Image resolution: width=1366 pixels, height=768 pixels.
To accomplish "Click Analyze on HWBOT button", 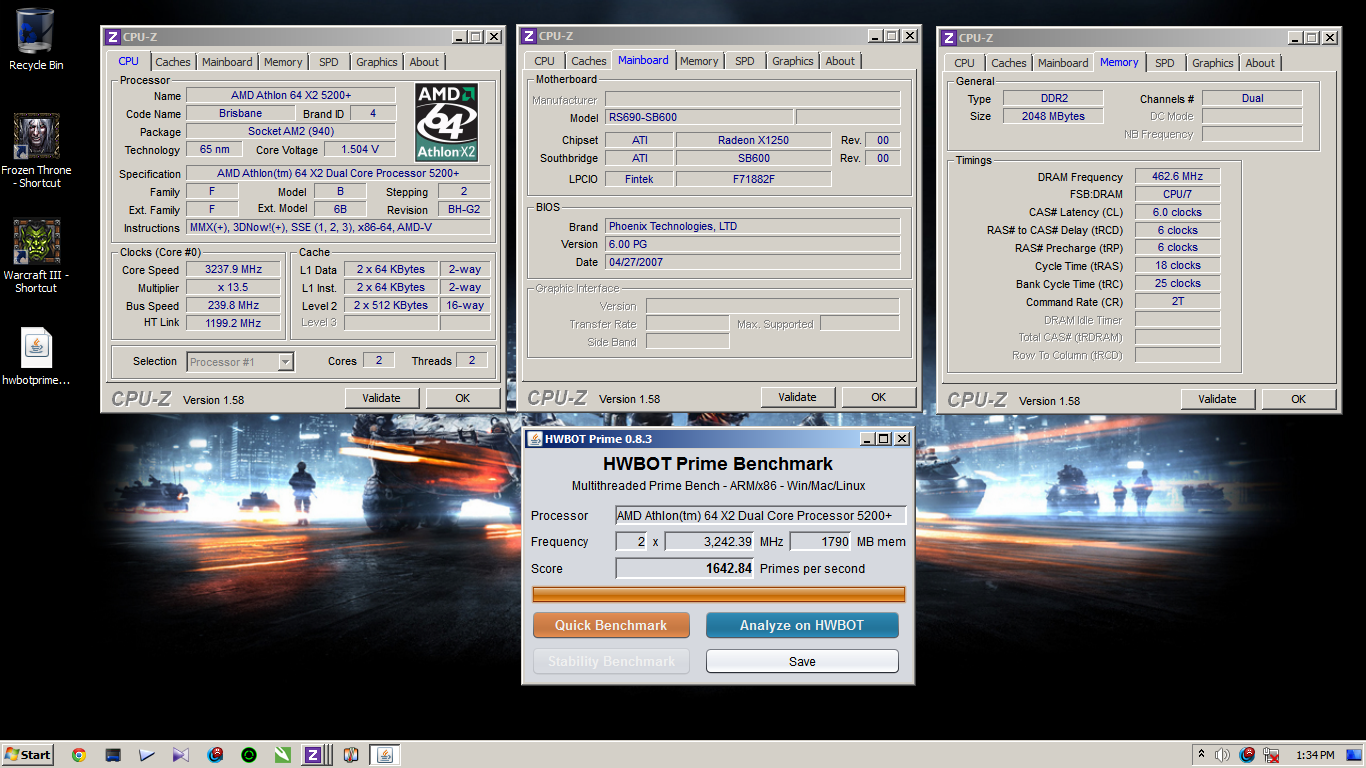I will click(802, 625).
